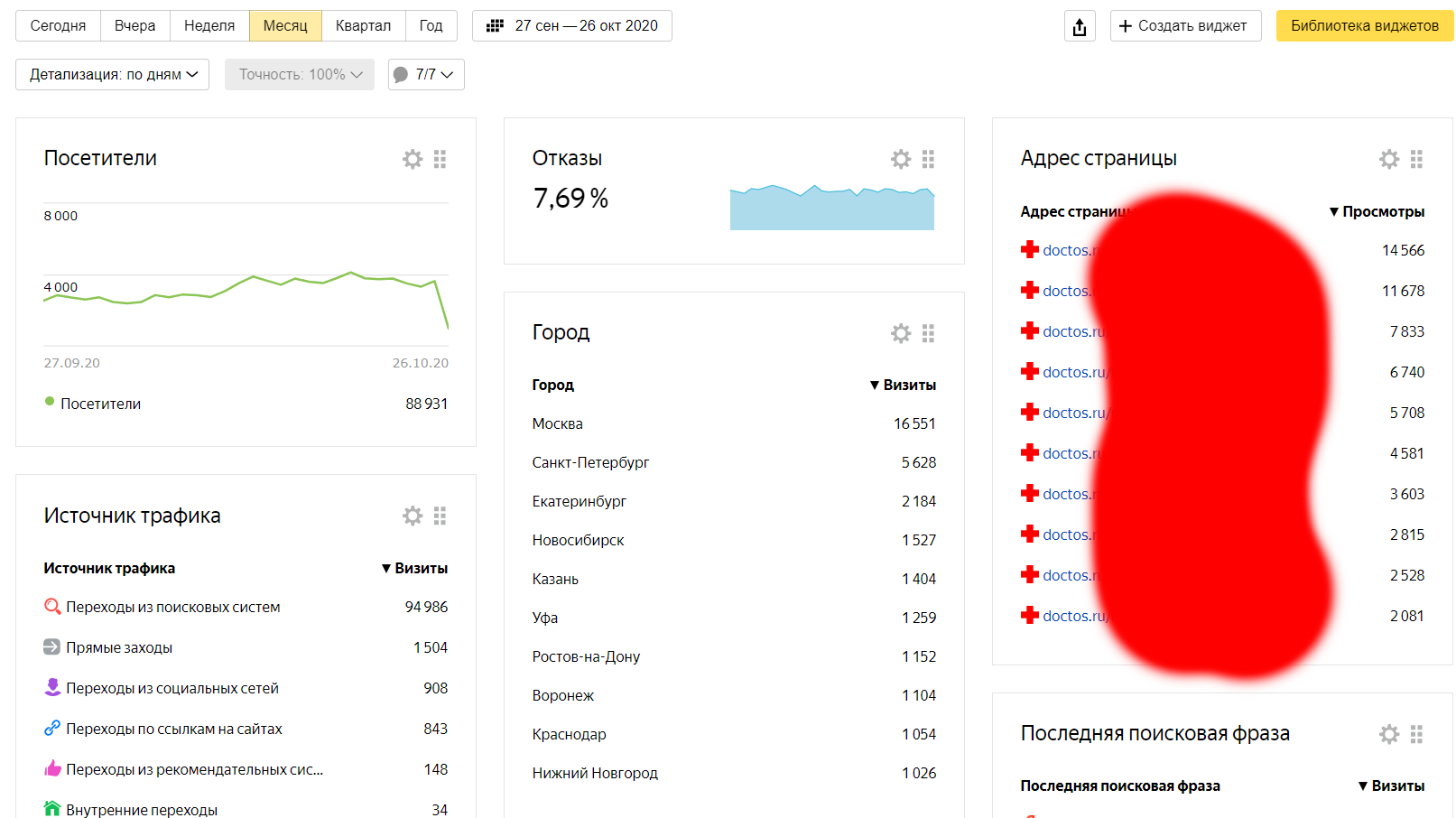Screen dimensions: 1456x818
Task: Click social network icon in traffic sources
Action: tap(52, 688)
